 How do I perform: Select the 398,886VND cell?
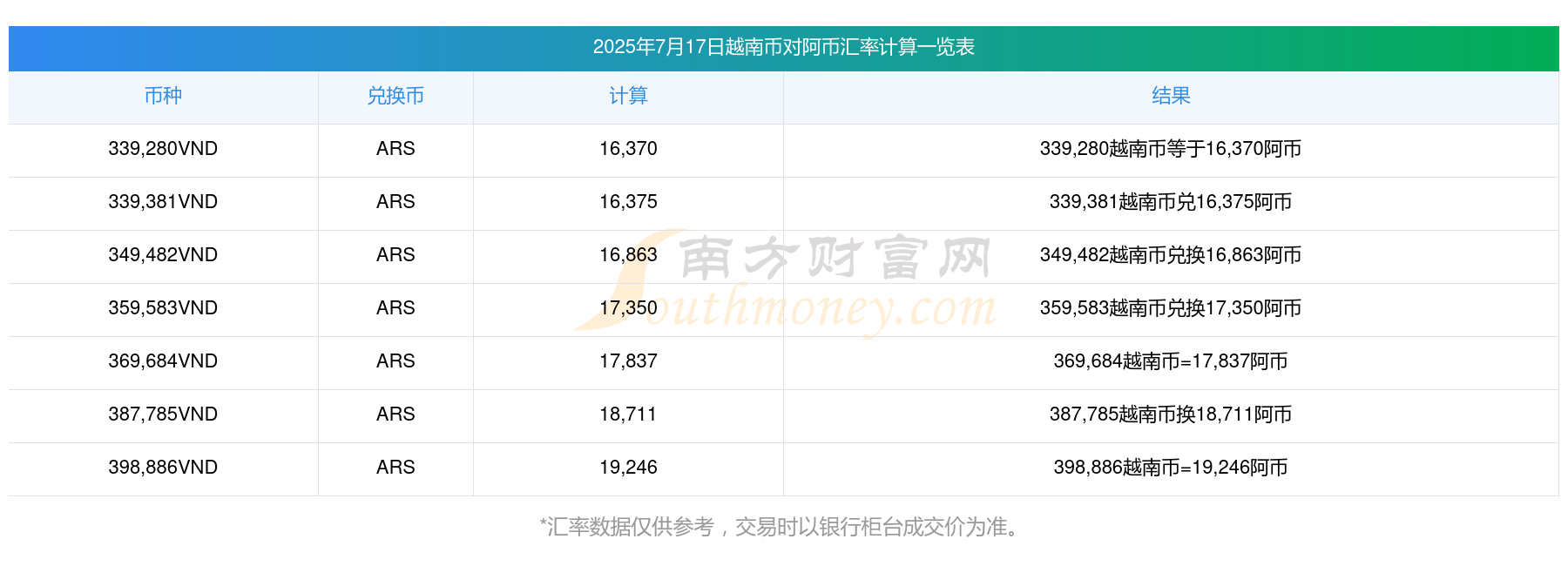pyautogui.click(x=163, y=468)
